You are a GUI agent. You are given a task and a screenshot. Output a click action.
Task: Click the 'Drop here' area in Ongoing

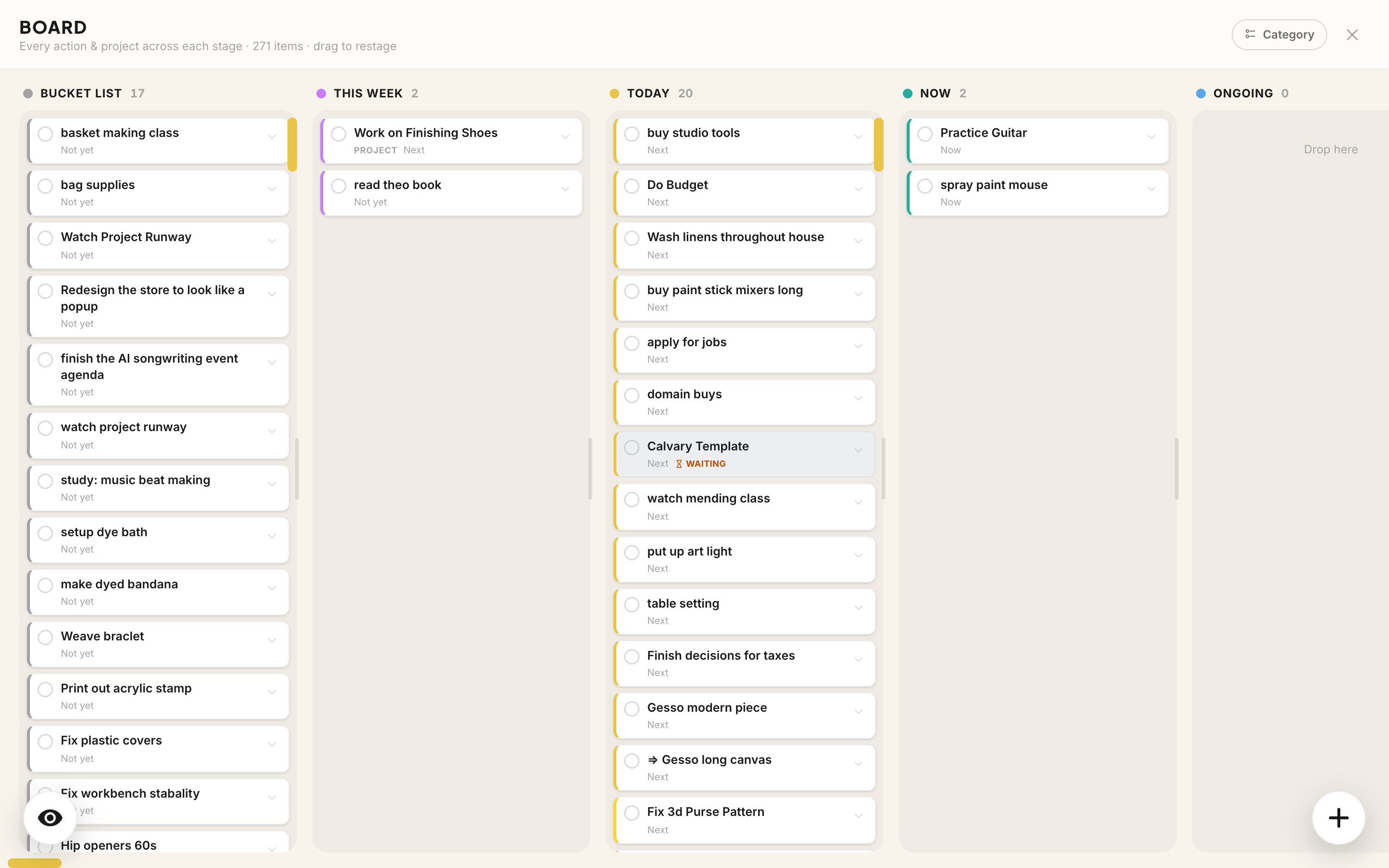[1331, 149]
